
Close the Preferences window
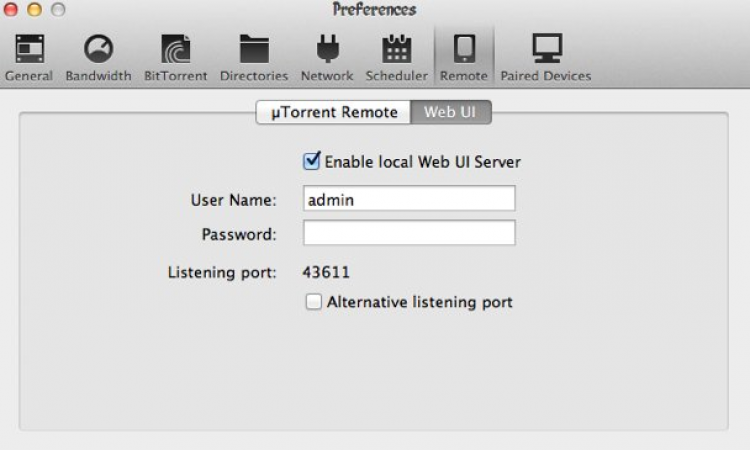[x=11, y=9]
